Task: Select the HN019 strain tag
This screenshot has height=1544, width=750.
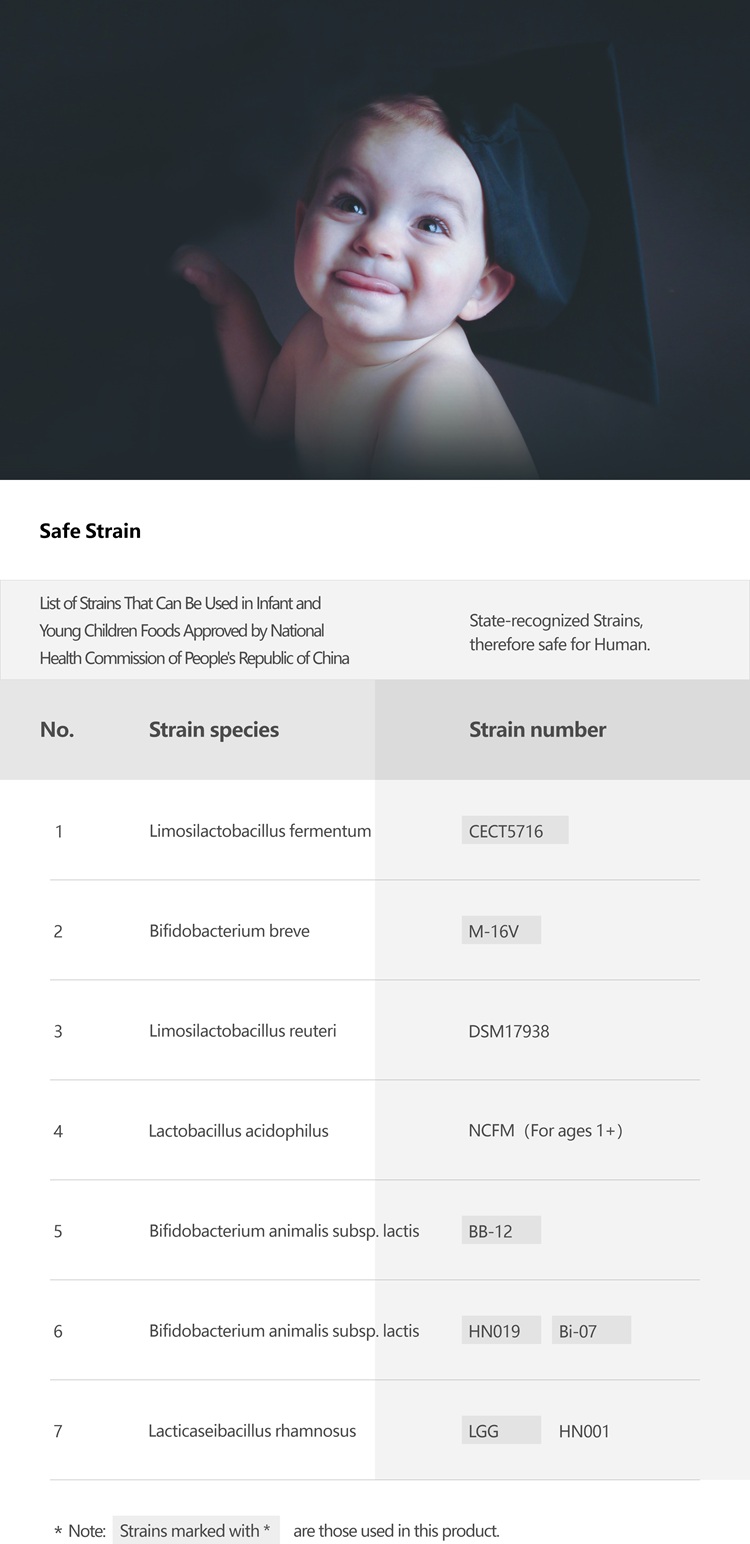Action: click(x=500, y=1330)
